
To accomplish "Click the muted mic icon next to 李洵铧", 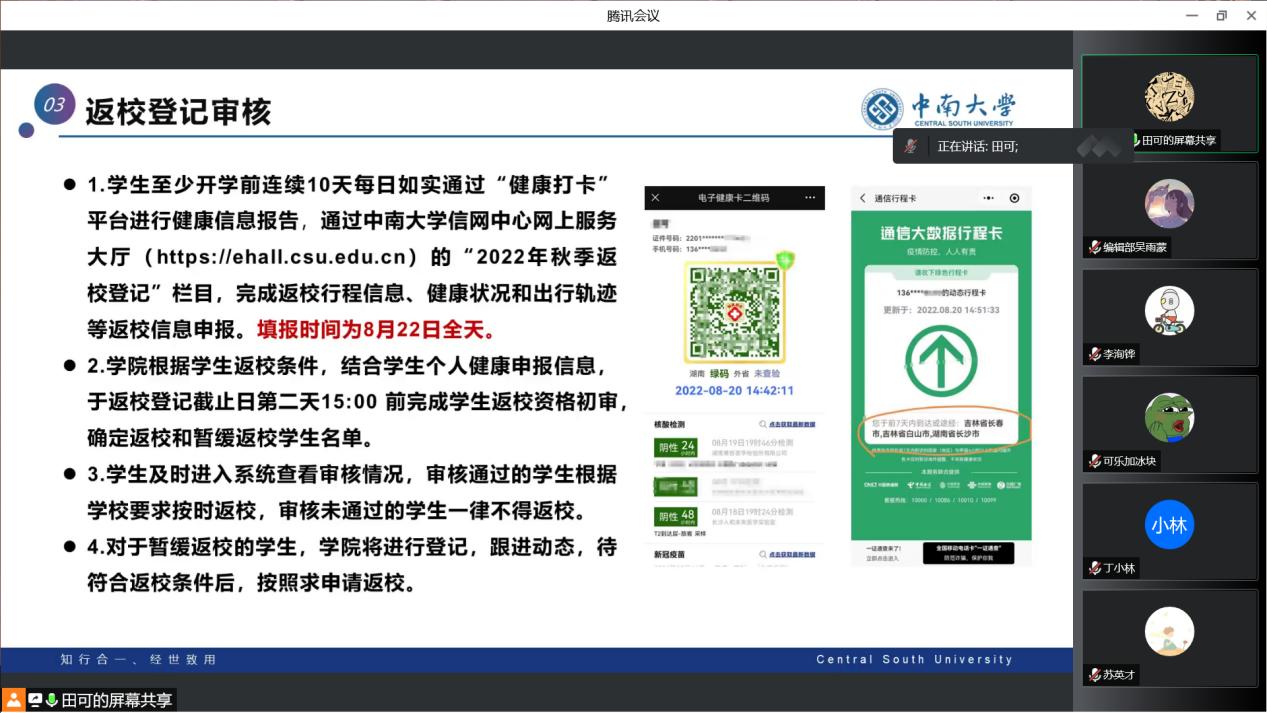I will [x=1096, y=354].
